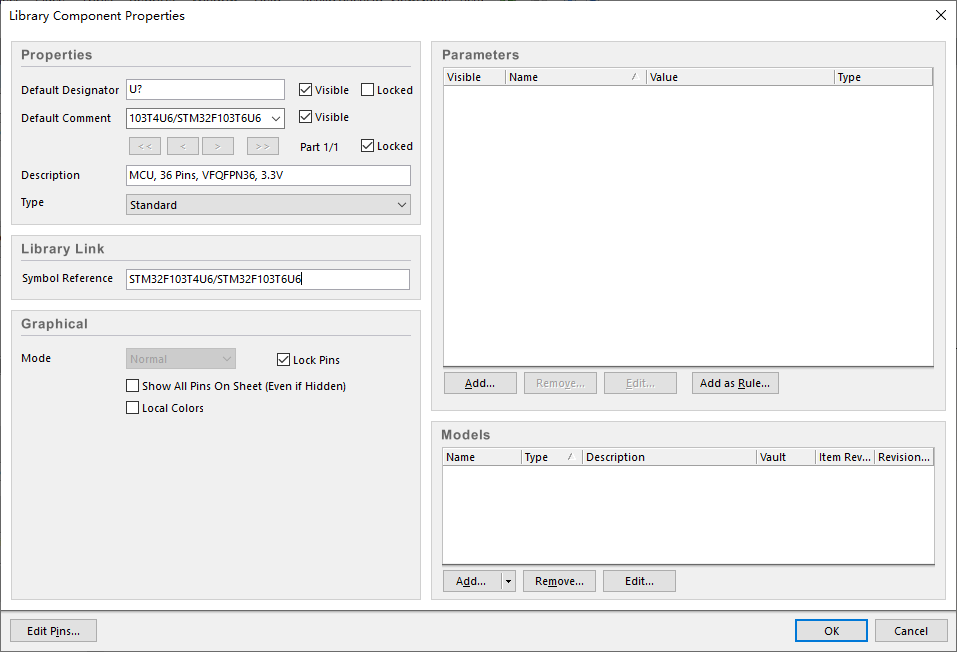Enable the Default Designator Locked checkbox

(x=368, y=90)
